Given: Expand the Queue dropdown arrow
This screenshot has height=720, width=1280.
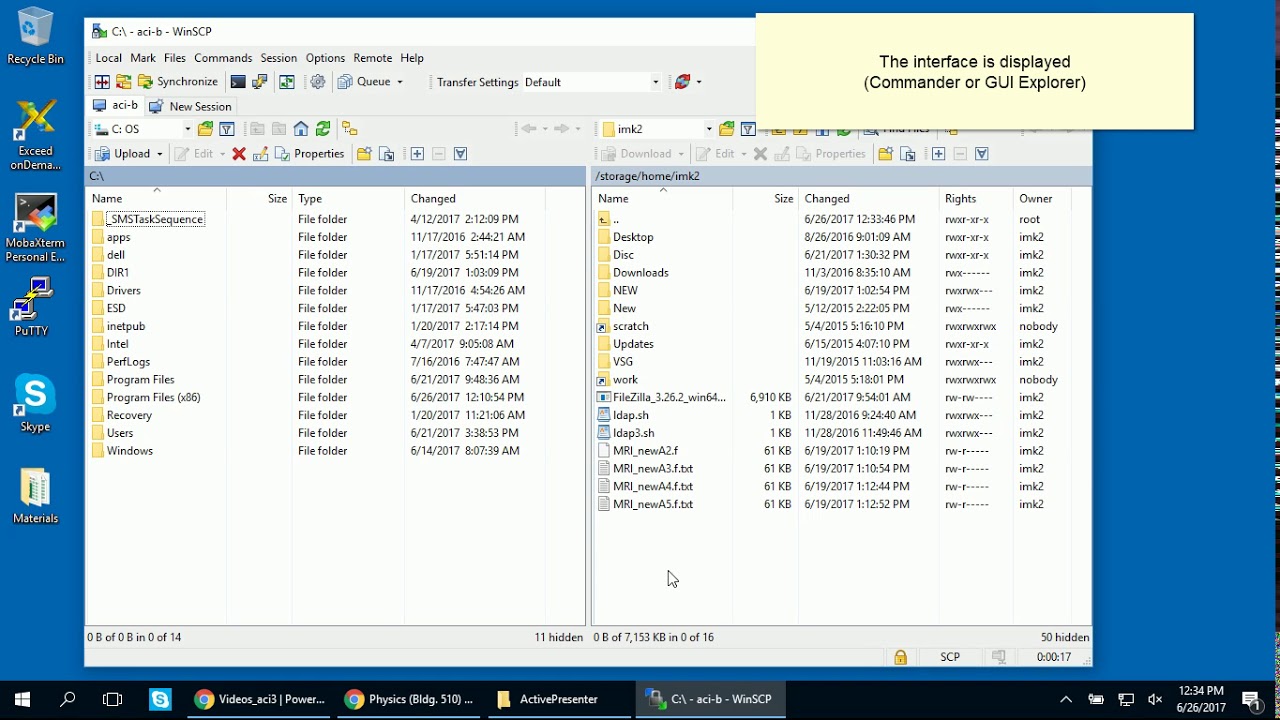Looking at the screenshot, I should 400,82.
